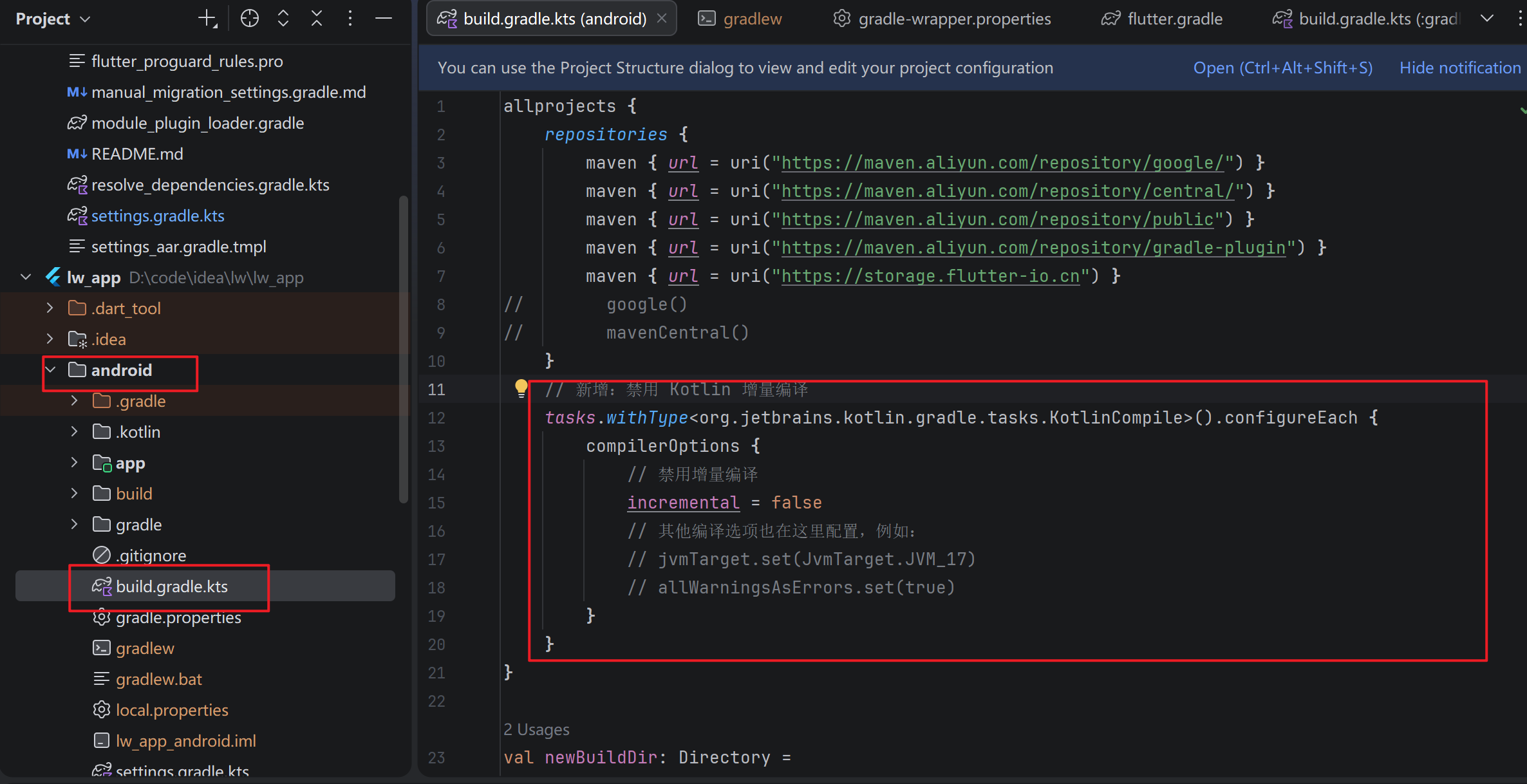1527x784 pixels.
Task: Show hidden editor tabs dropdown arrow
Action: point(1486,19)
